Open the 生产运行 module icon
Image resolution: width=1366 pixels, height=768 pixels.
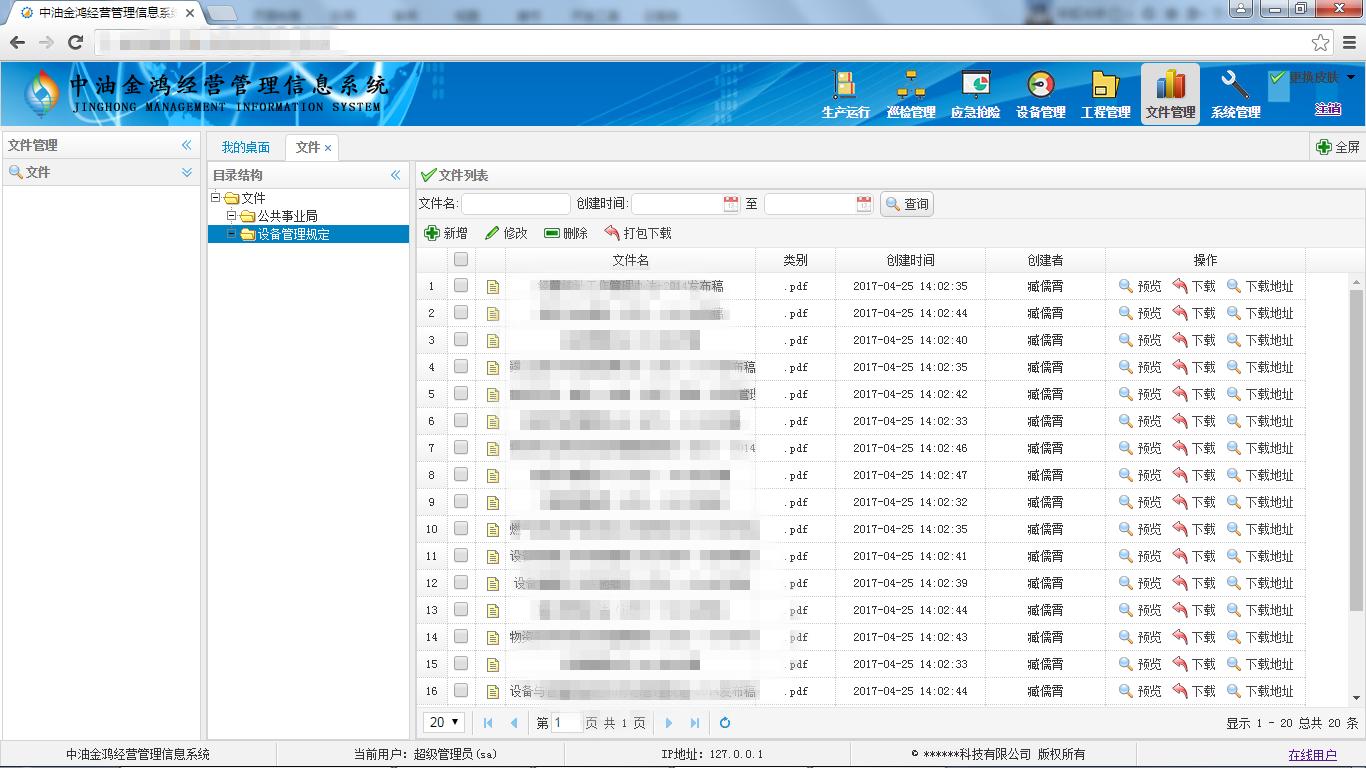tap(845, 87)
